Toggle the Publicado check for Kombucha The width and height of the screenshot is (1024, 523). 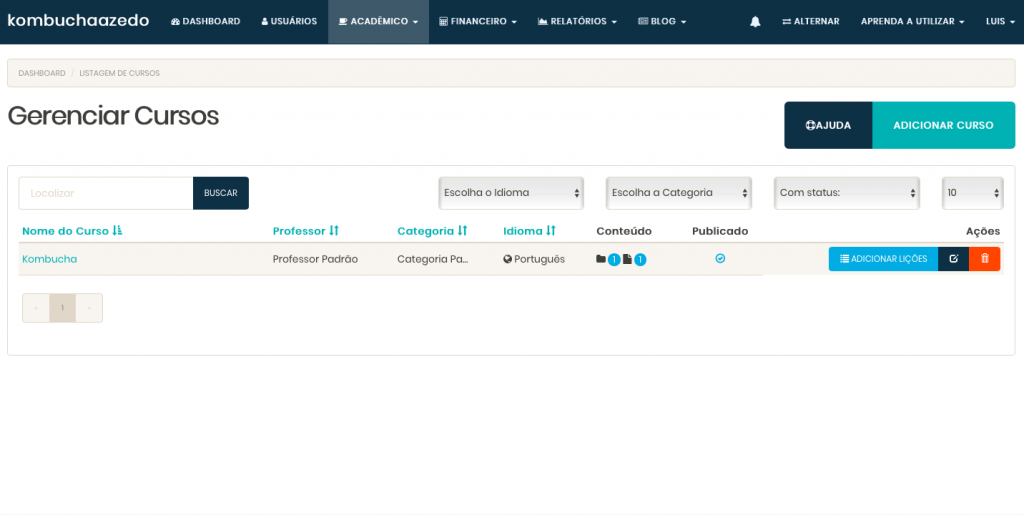(x=720, y=259)
